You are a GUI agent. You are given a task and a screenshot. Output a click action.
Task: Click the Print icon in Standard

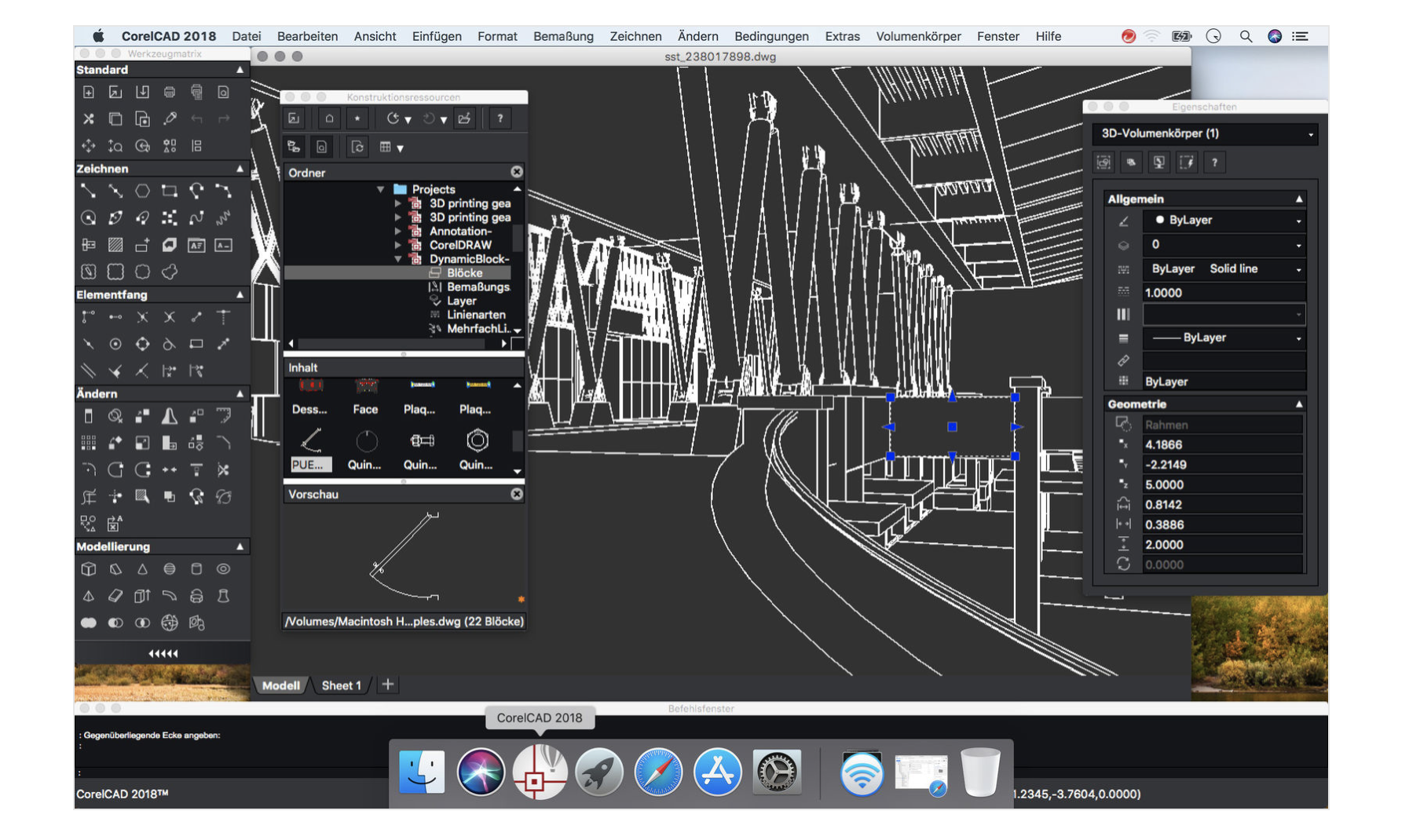coord(169,93)
